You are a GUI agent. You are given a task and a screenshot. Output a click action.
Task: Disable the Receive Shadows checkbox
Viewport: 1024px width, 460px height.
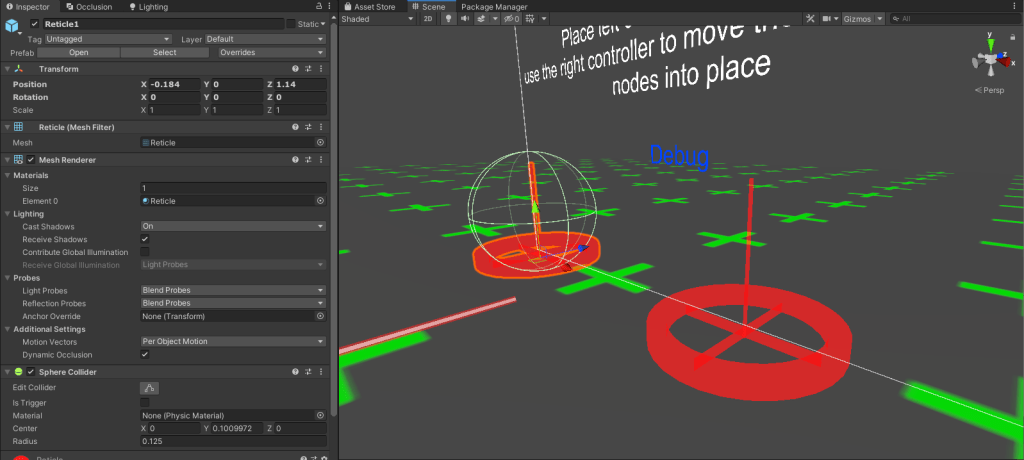tap(145, 240)
